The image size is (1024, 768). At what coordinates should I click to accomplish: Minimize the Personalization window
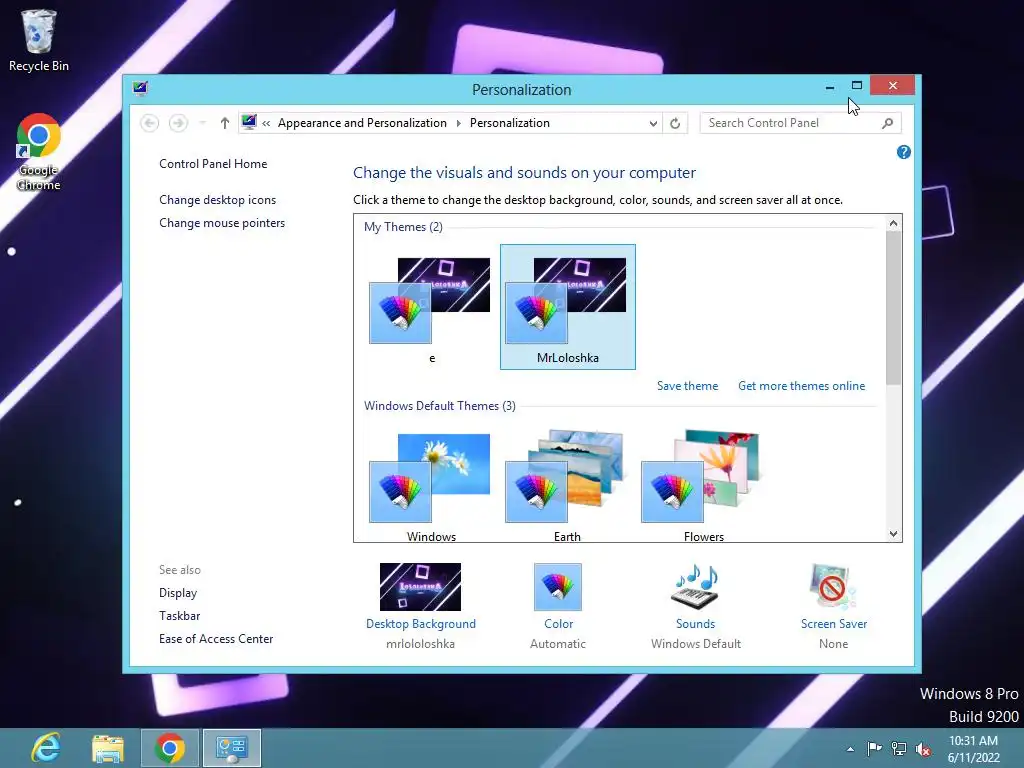(829, 86)
